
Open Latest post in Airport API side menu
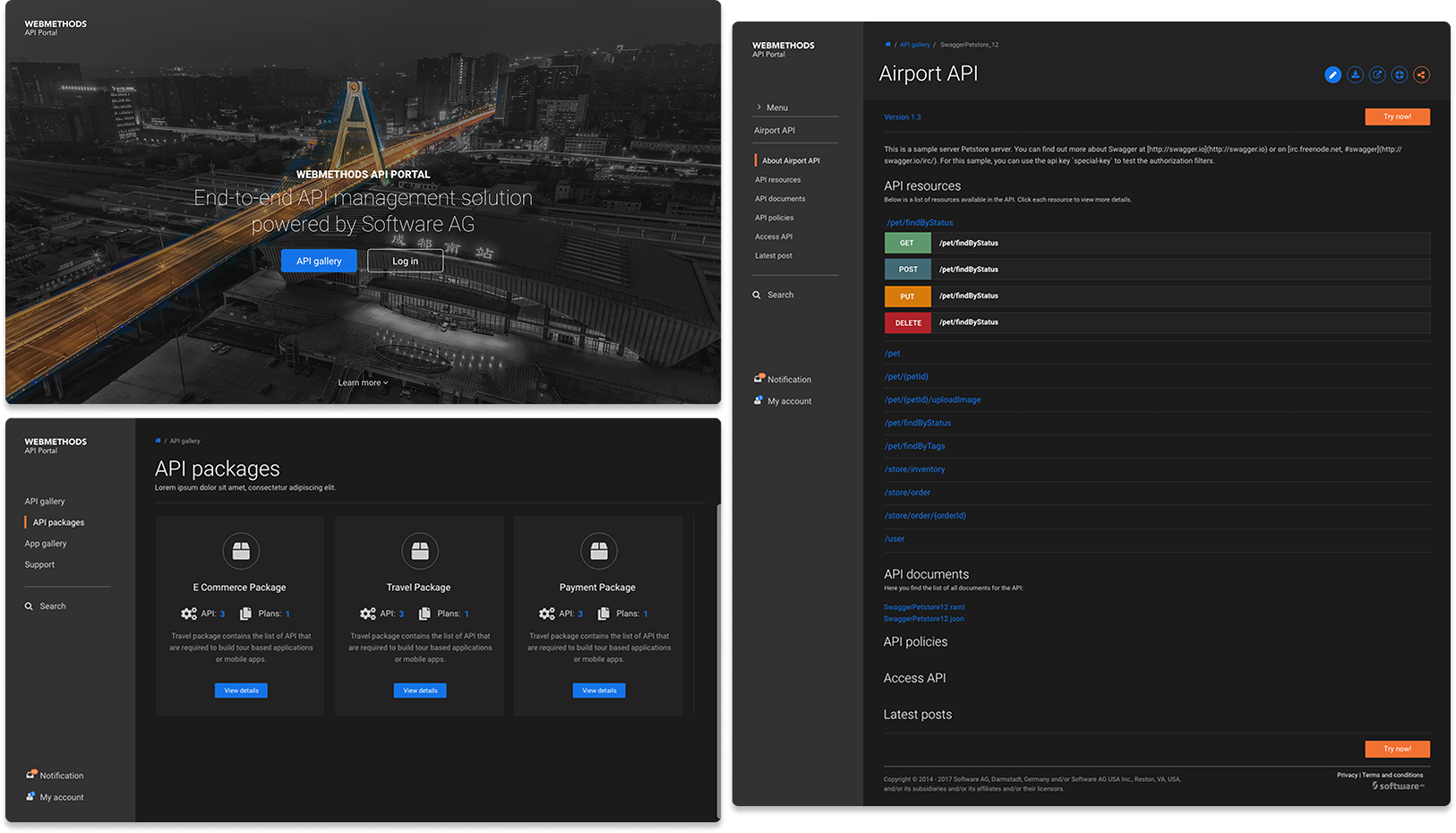pos(773,256)
